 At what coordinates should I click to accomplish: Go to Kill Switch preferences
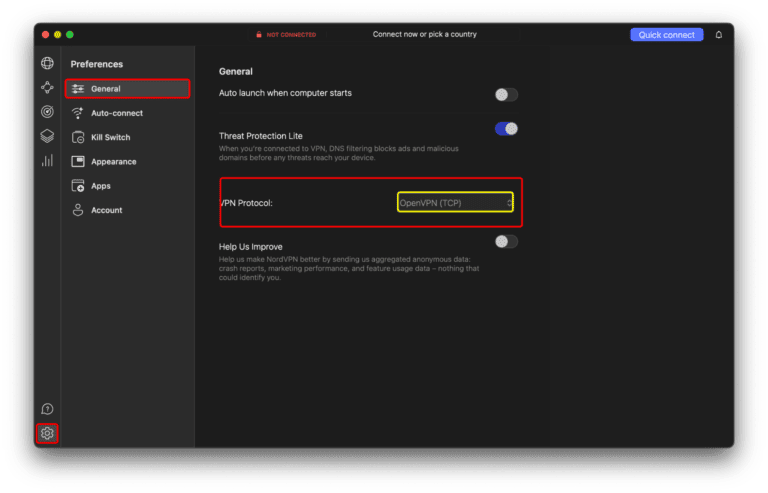pyautogui.click(x=111, y=138)
